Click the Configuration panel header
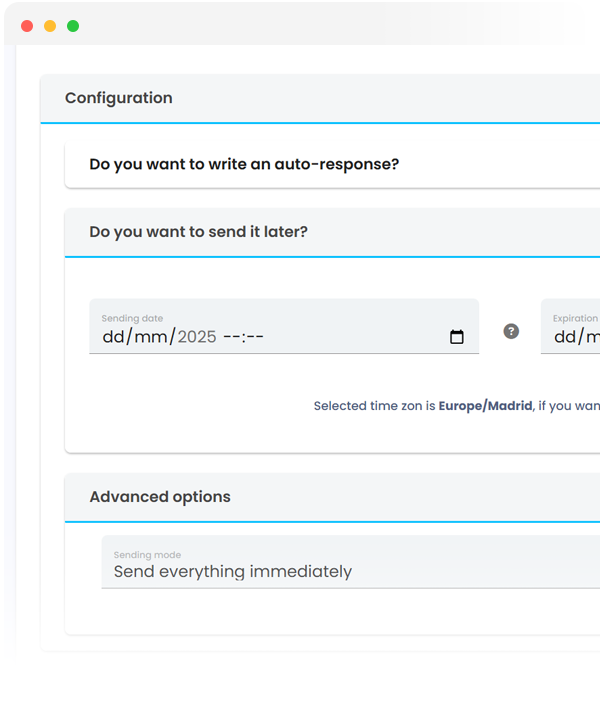Screen dimensions: 600x710 (x=320, y=98)
